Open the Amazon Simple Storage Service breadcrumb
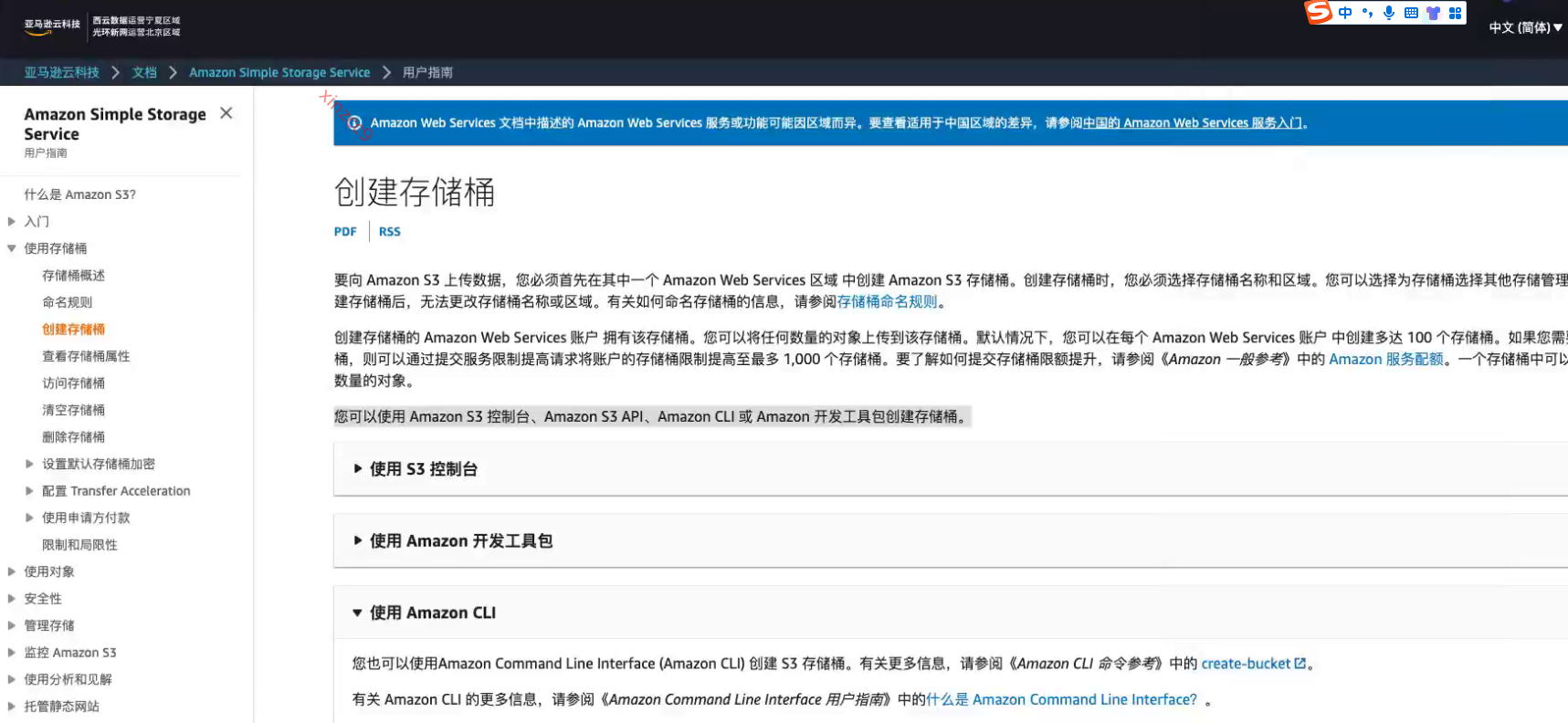 pyautogui.click(x=279, y=72)
